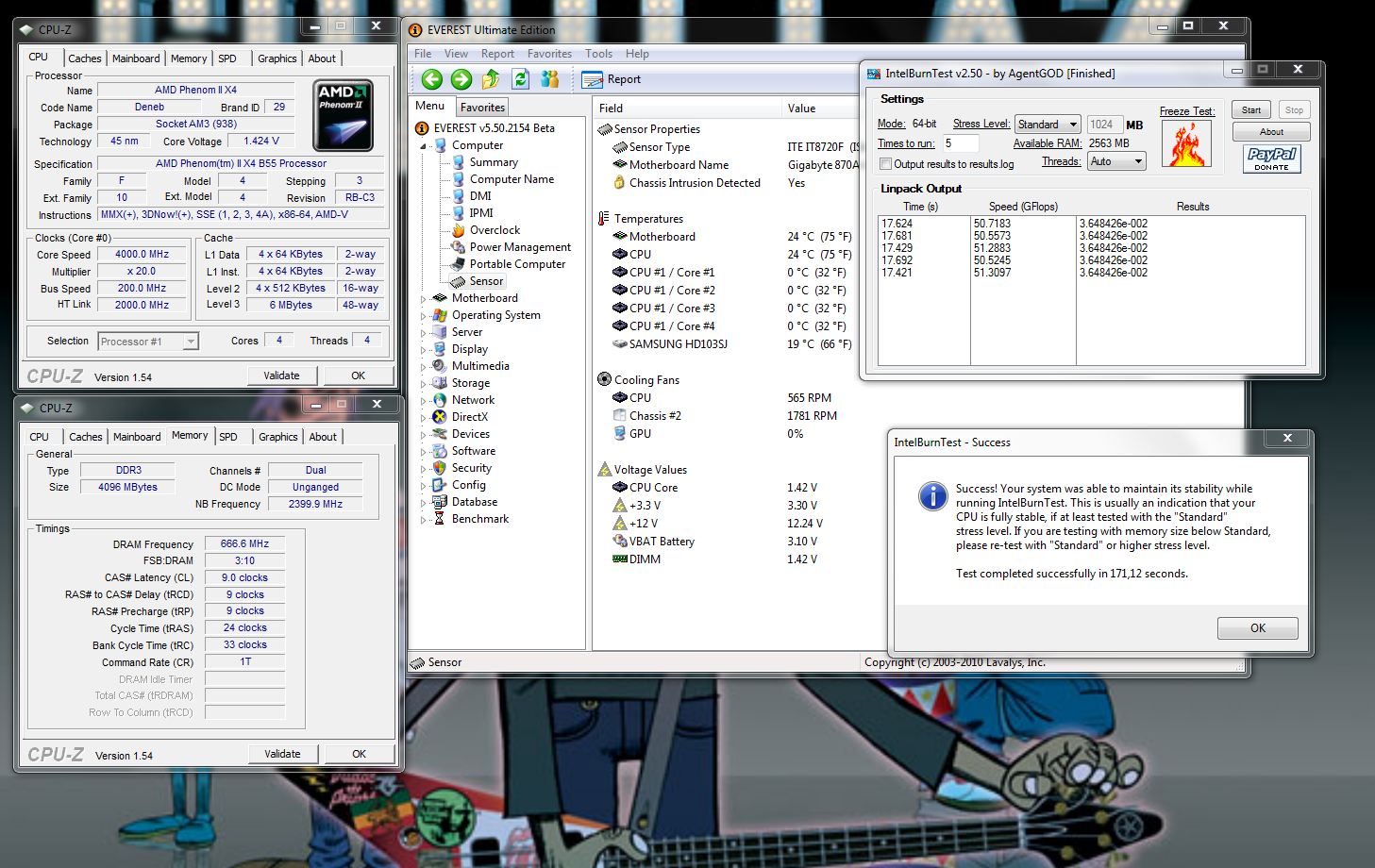Click the Config icon in the tree

click(x=440, y=485)
